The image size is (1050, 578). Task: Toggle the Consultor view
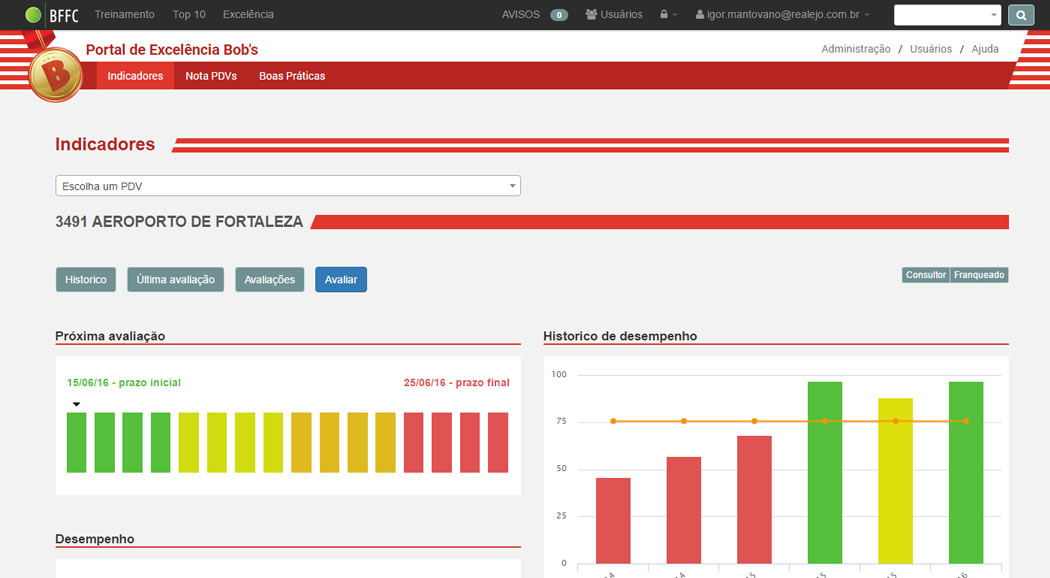click(925, 275)
